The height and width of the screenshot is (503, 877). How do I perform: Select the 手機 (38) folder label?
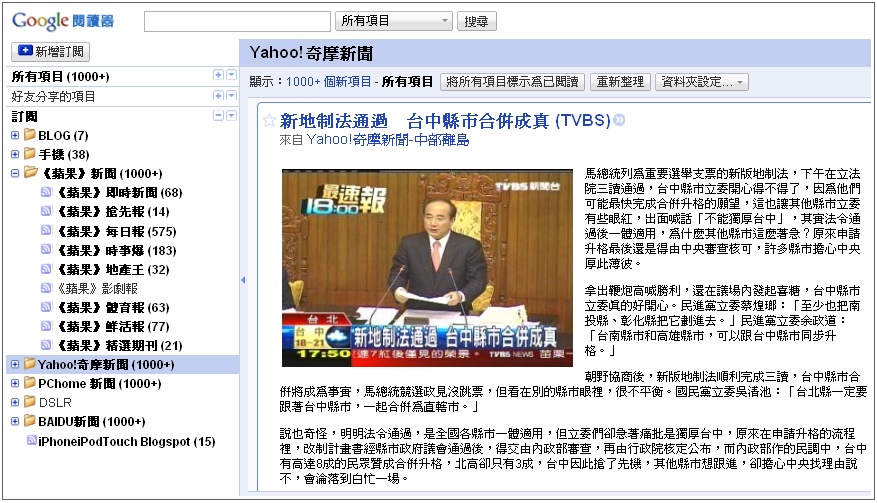point(64,154)
